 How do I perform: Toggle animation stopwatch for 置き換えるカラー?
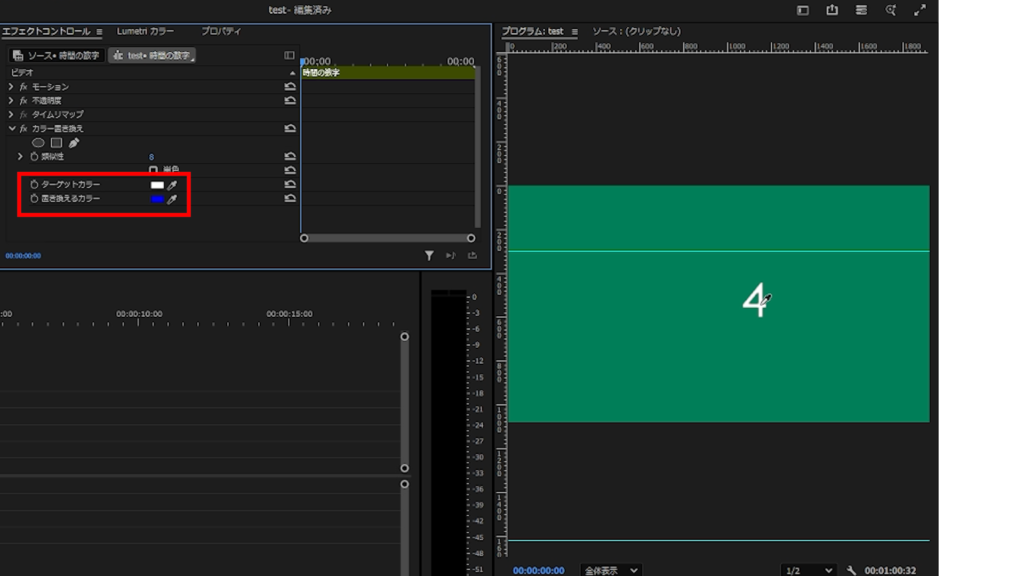point(34,199)
